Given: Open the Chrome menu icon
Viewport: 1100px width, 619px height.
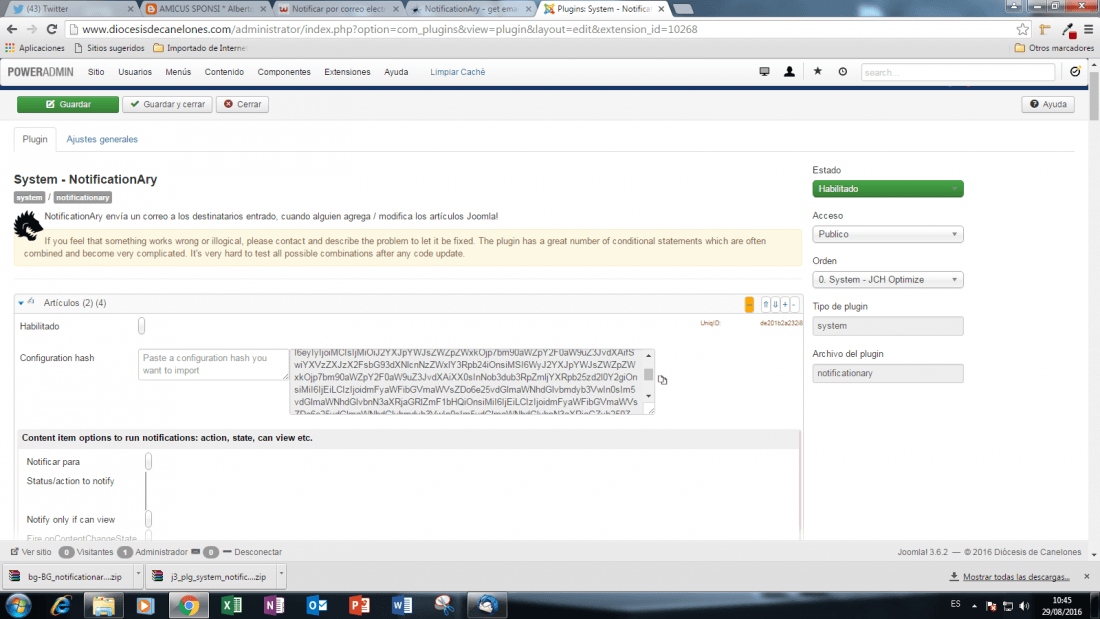Looking at the screenshot, I should click(x=1089, y=29).
